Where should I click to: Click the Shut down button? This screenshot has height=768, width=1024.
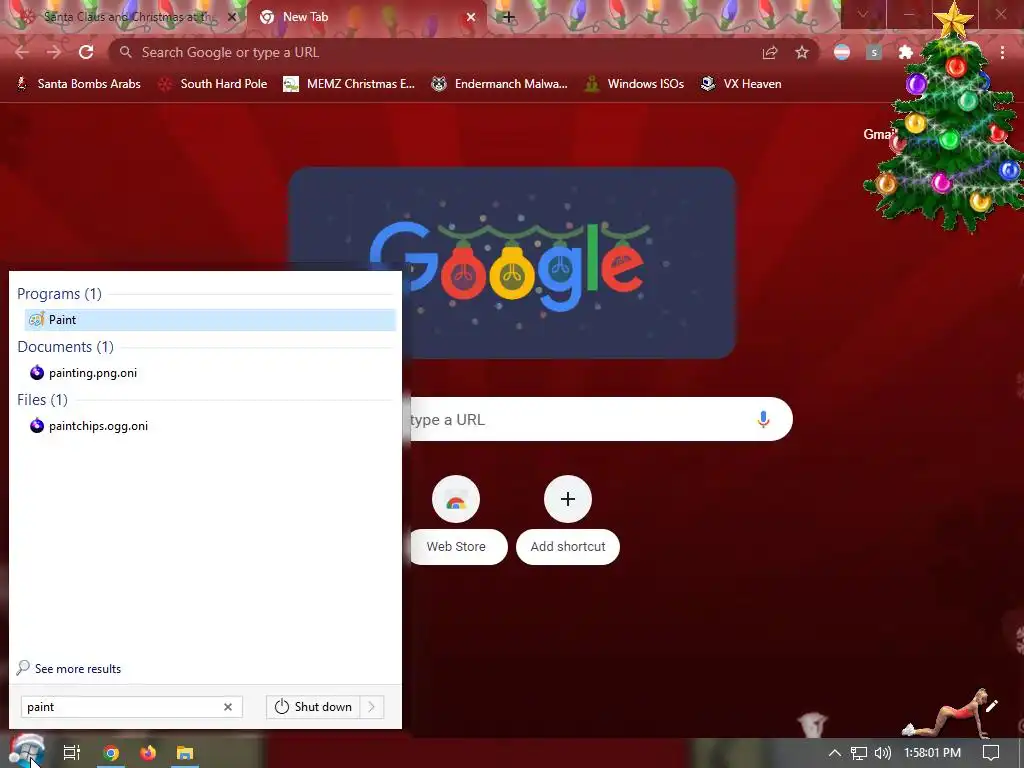point(313,707)
